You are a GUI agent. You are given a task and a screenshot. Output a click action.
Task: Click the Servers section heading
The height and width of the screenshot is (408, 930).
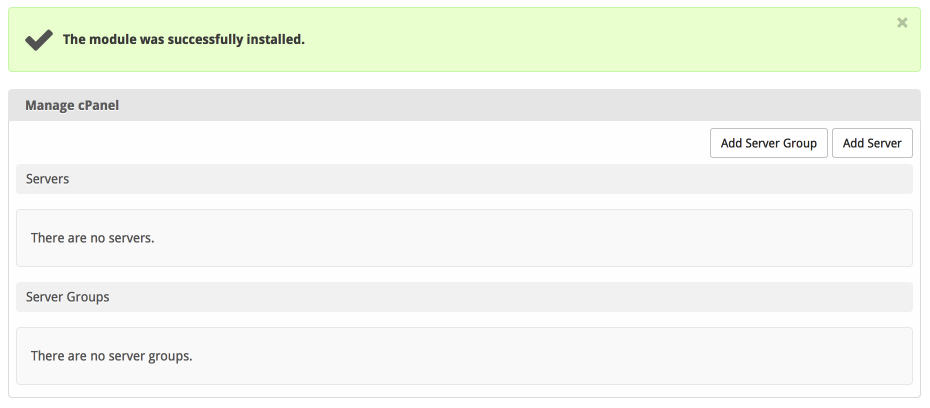click(x=47, y=179)
